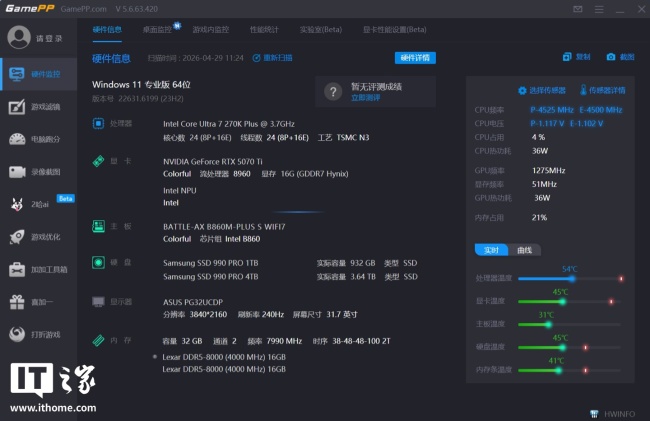Open 游戏优化 rocket icon
The height and width of the screenshot is (421, 650).
(17, 237)
